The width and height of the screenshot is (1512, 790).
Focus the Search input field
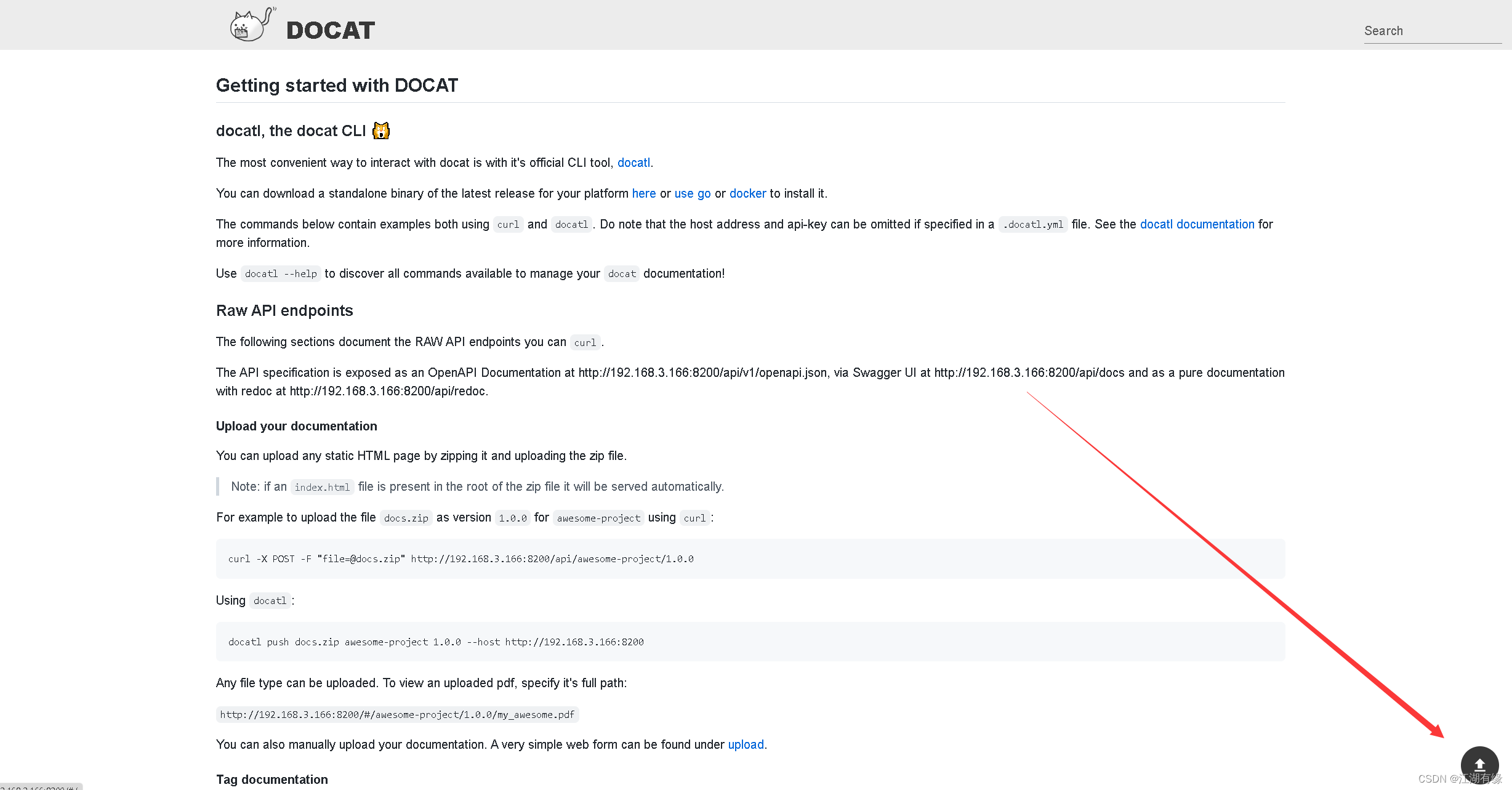[1432, 31]
